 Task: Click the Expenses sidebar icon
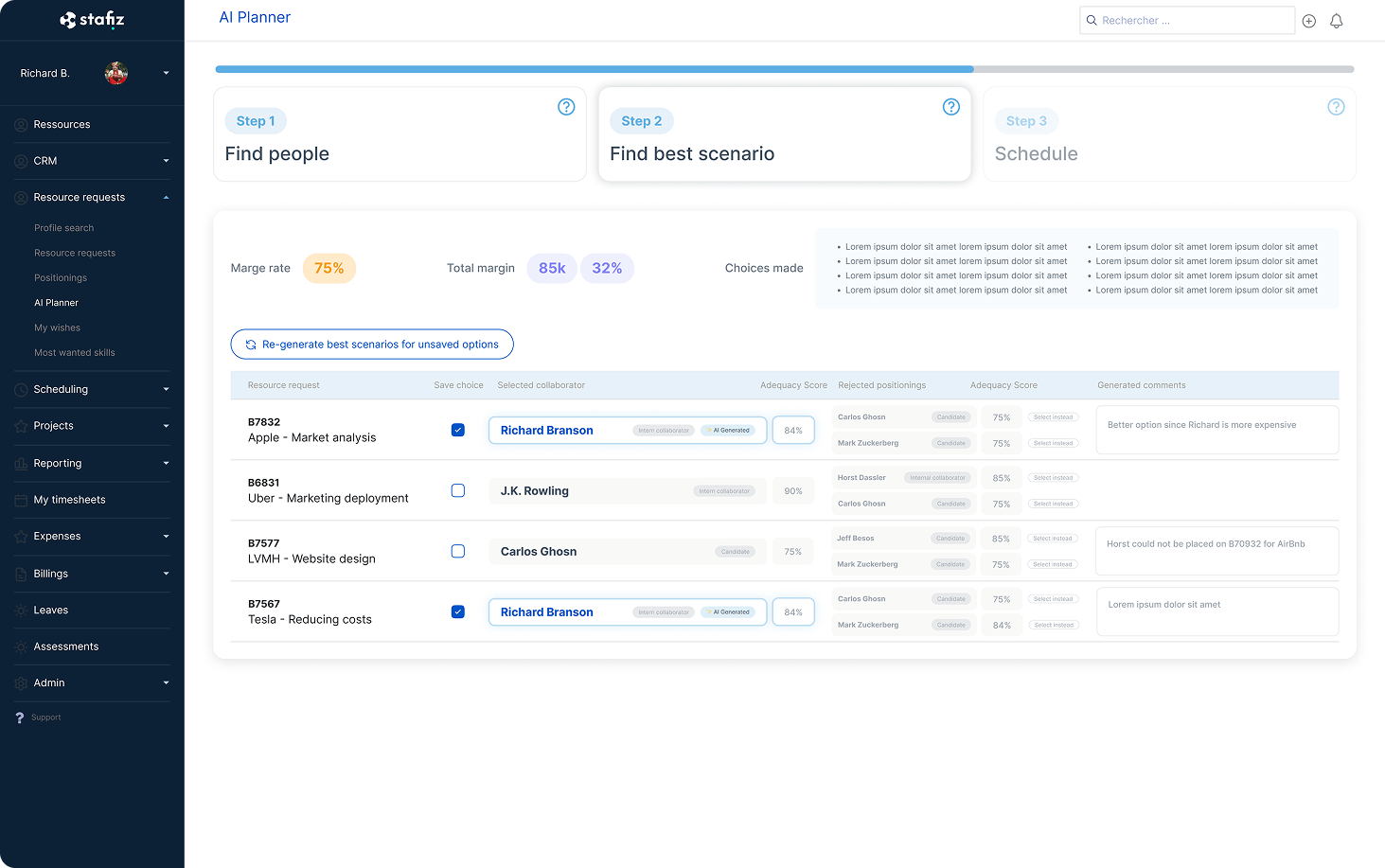[x=21, y=537]
